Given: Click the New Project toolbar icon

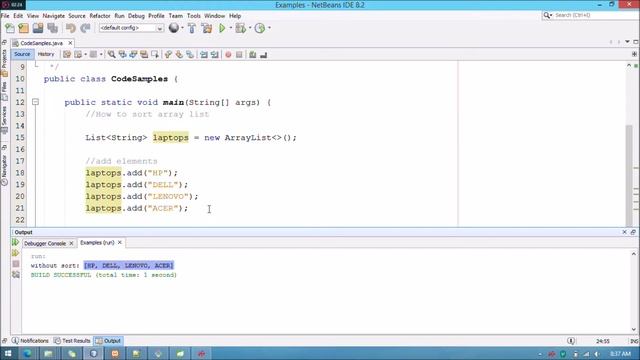Looking at the screenshot, I should (x=24, y=28).
